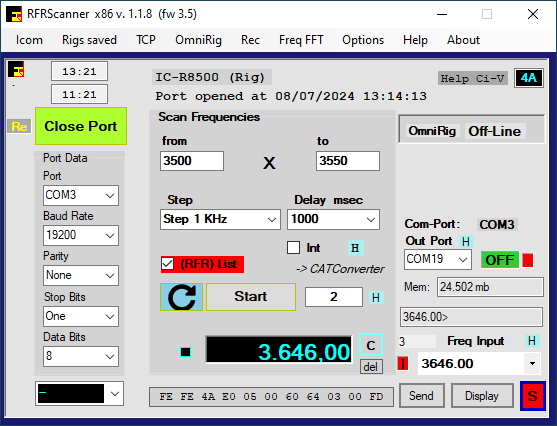
Task: Click the C clear button by the frequency display
Action: click(x=371, y=345)
